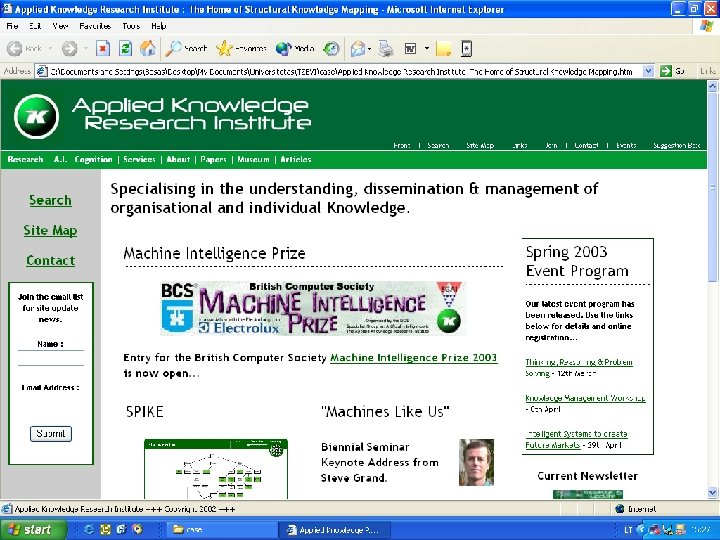Click the SPIKE diagram thumbnail

coord(216,469)
